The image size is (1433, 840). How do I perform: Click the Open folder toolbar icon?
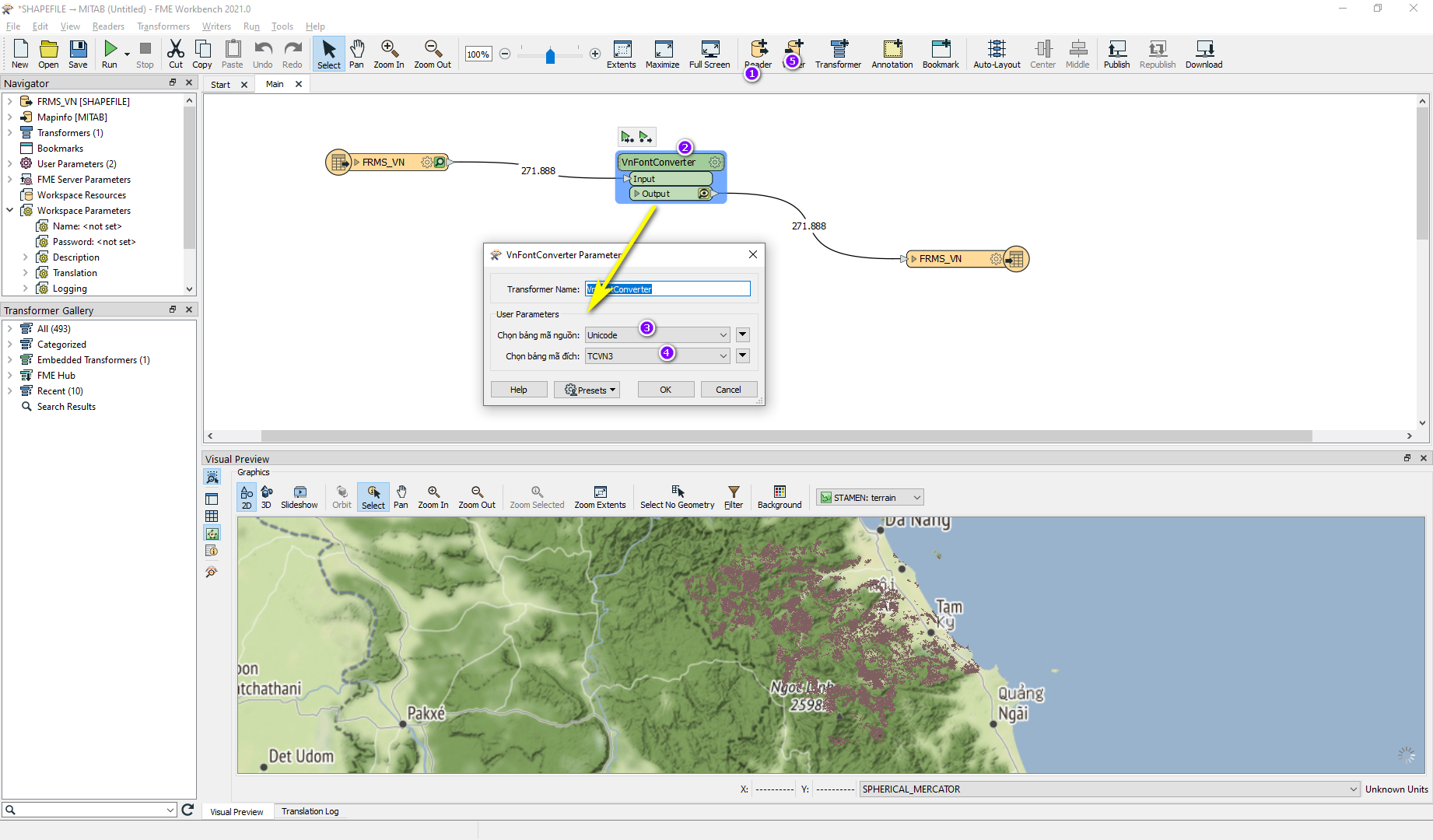pyautogui.click(x=48, y=54)
